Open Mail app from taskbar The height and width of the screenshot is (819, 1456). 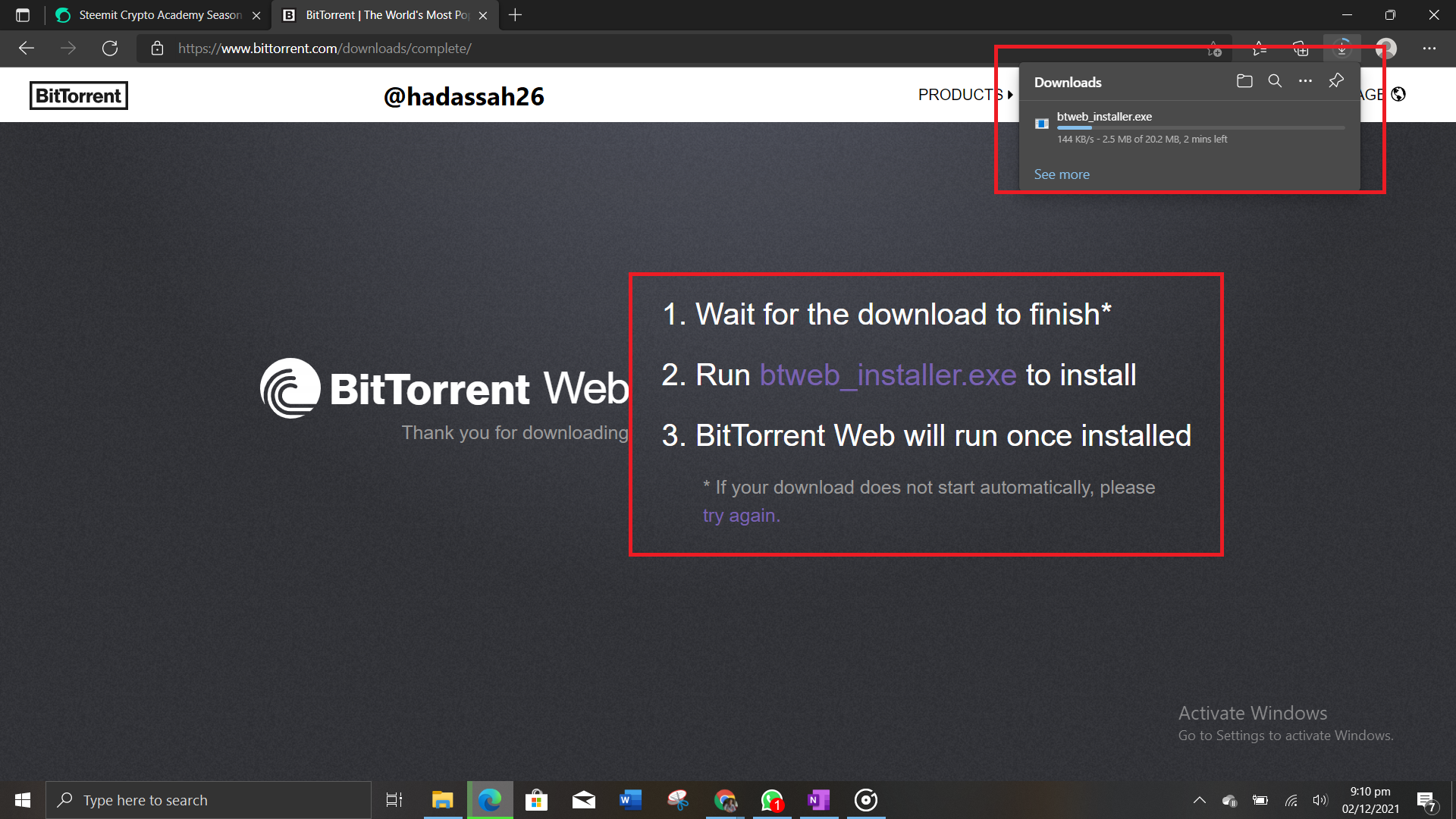point(583,800)
